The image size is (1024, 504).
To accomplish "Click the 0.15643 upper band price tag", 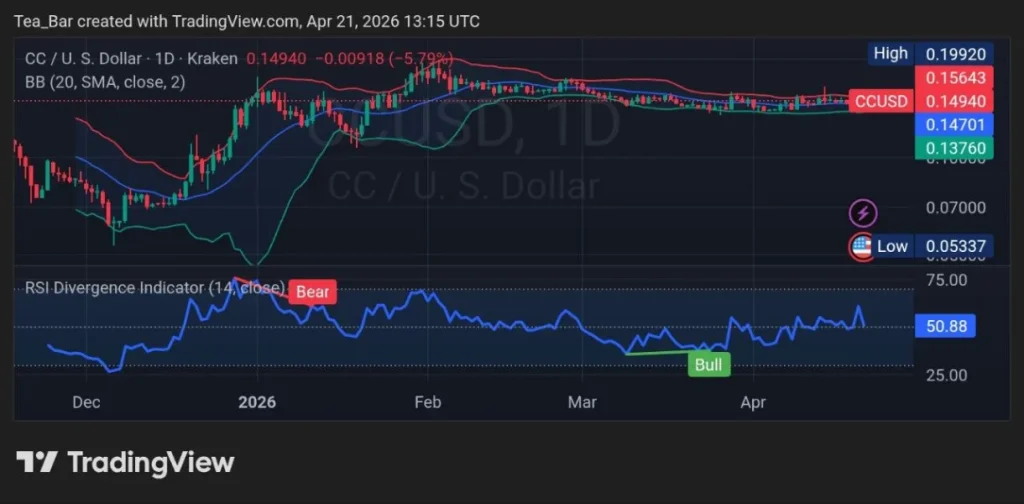I will (943, 78).
